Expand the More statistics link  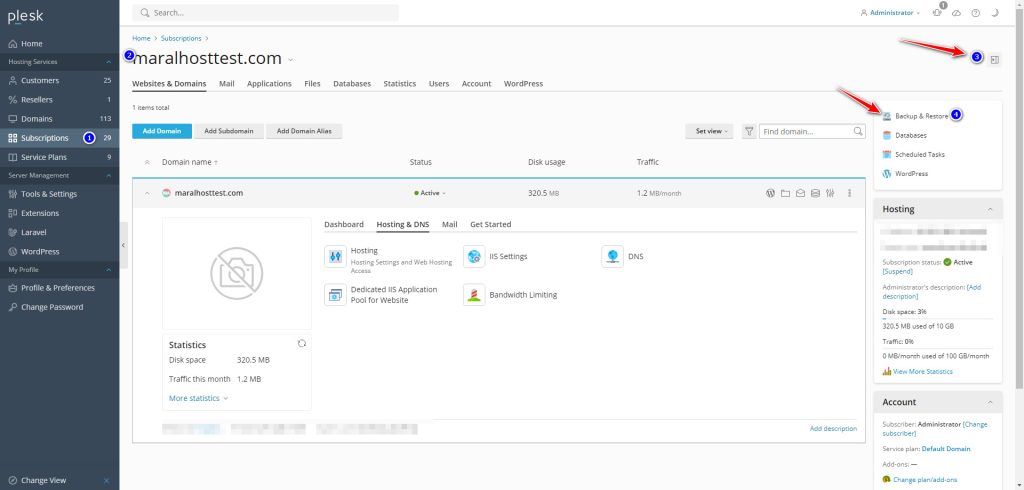click(199, 398)
